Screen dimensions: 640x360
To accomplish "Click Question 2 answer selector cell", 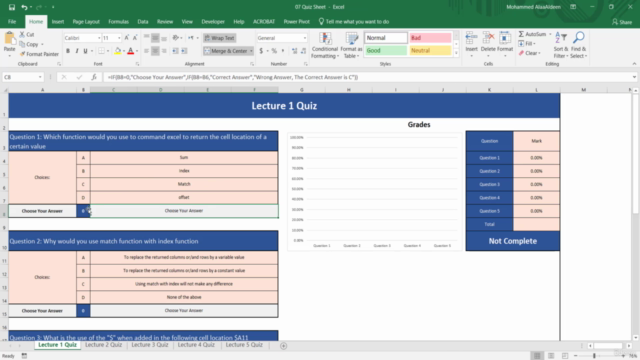I will [83, 311].
